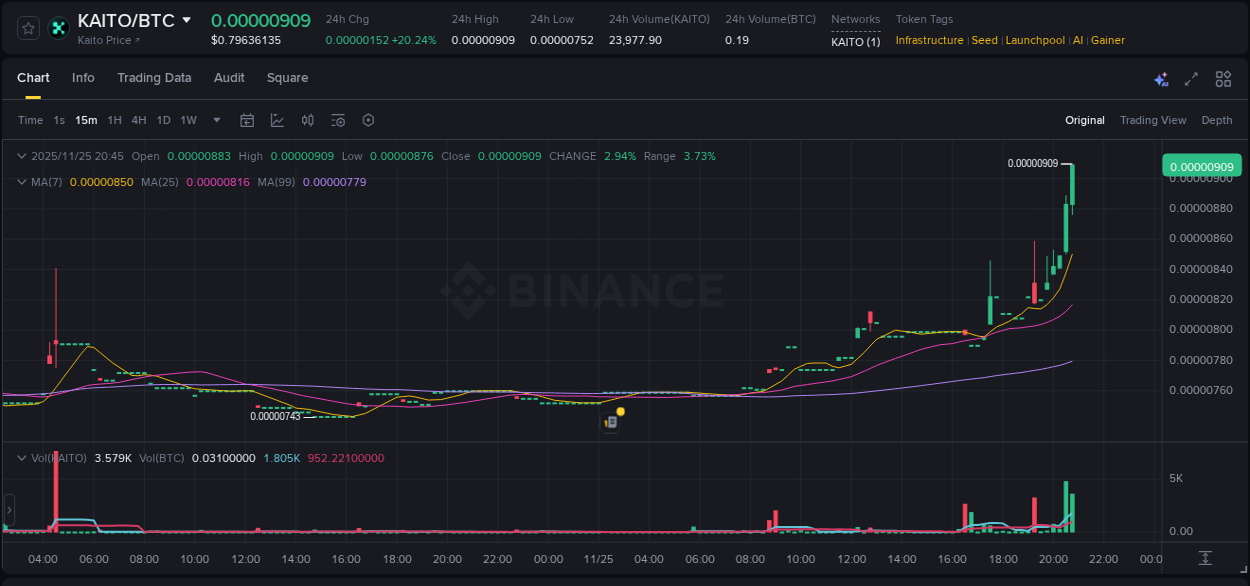
Task: Expand the OHLC price info row chevron
Action: (x=21, y=156)
